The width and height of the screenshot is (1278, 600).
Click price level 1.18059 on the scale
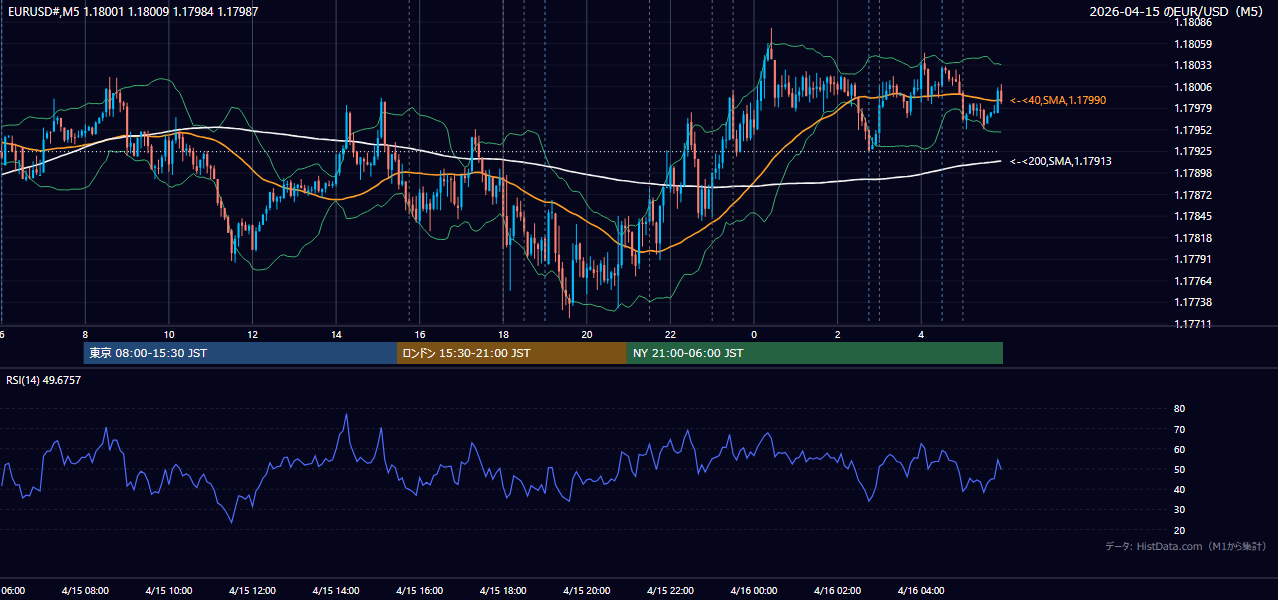(1193, 44)
